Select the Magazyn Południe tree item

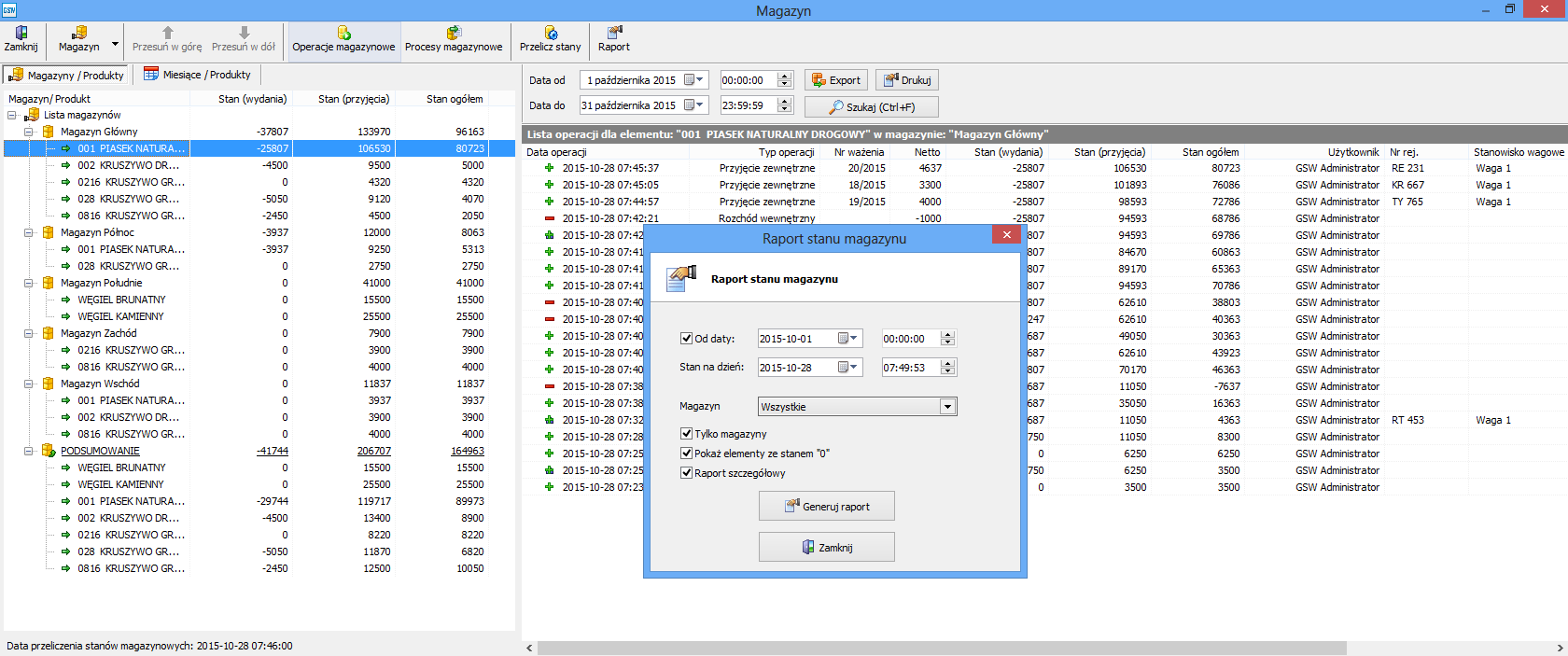pos(101,283)
